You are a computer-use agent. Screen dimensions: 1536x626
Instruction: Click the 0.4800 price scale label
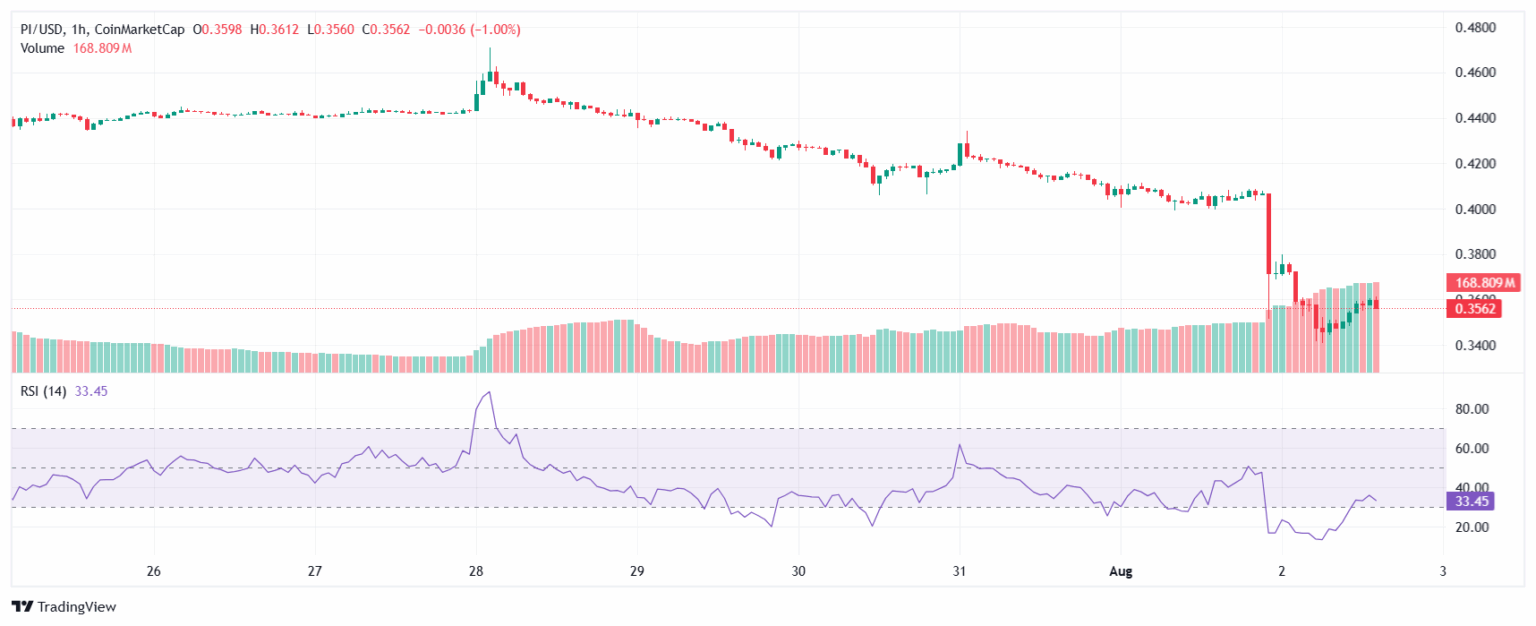coord(1474,27)
